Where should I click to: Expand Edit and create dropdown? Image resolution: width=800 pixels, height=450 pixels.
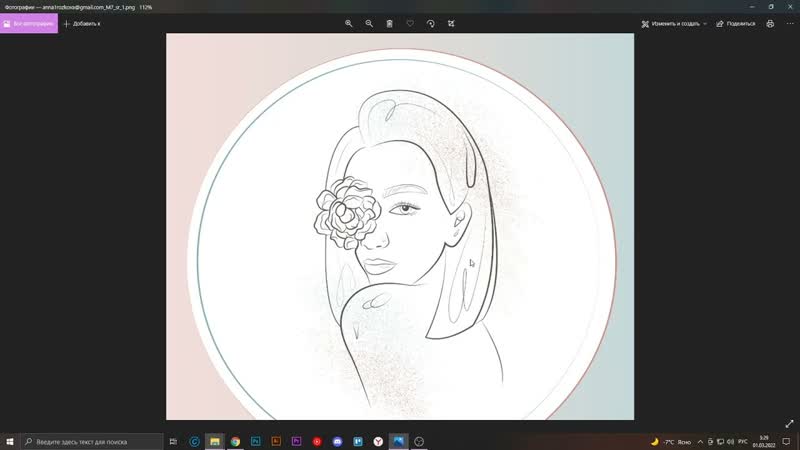point(674,23)
